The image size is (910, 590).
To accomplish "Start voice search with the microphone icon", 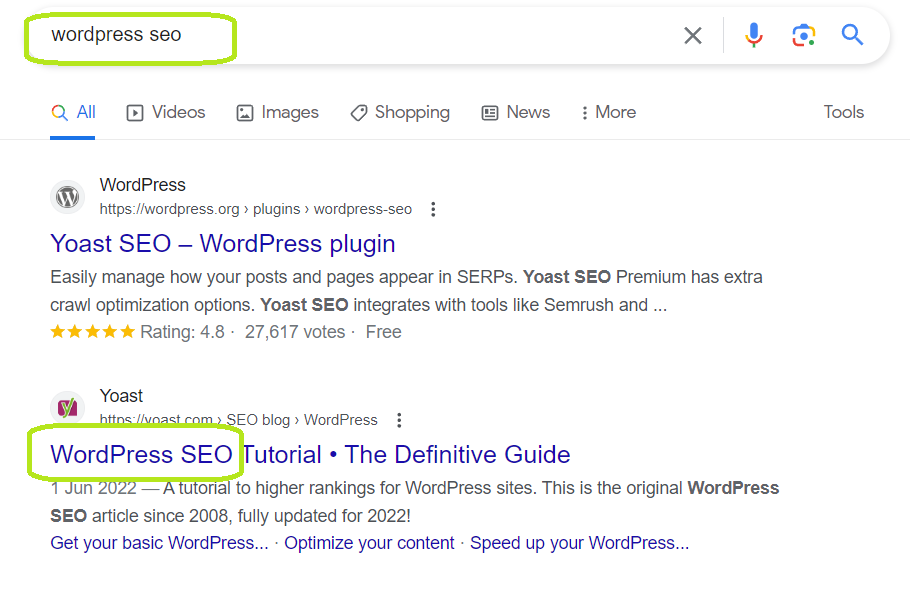I will click(x=753, y=35).
